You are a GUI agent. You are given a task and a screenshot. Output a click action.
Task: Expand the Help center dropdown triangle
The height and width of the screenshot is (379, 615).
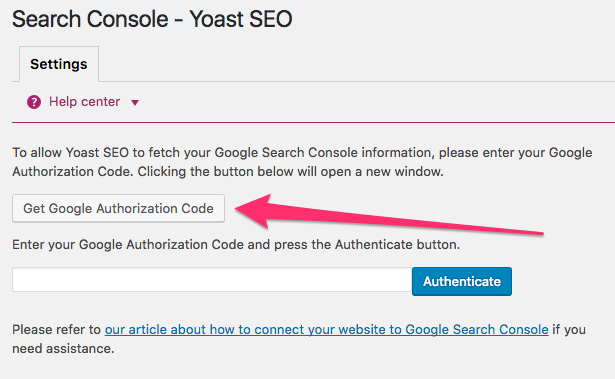pyautogui.click(x=135, y=103)
